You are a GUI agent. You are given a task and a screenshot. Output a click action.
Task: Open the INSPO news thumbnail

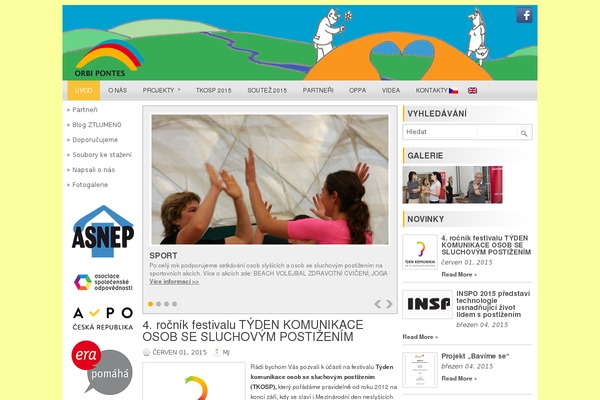pyautogui.click(x=427, y=304)
